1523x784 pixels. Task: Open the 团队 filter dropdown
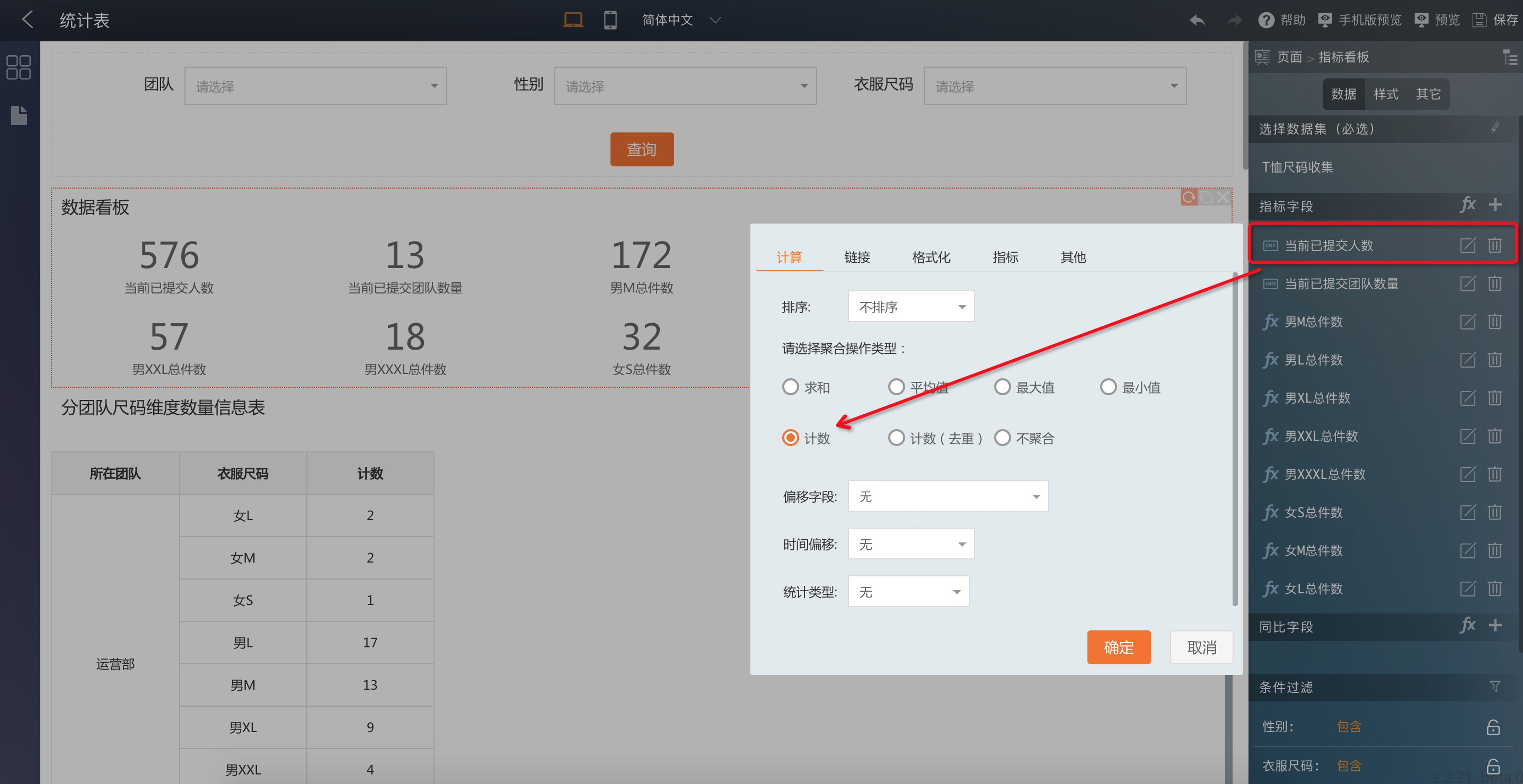point(315,86)
